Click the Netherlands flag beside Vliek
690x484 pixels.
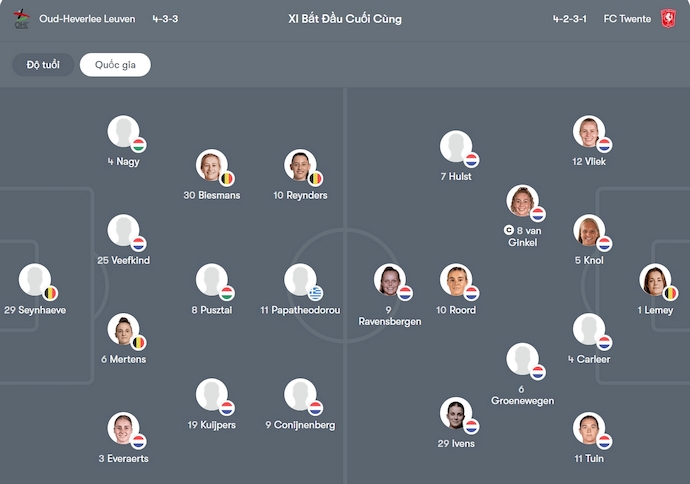point(604,145)
